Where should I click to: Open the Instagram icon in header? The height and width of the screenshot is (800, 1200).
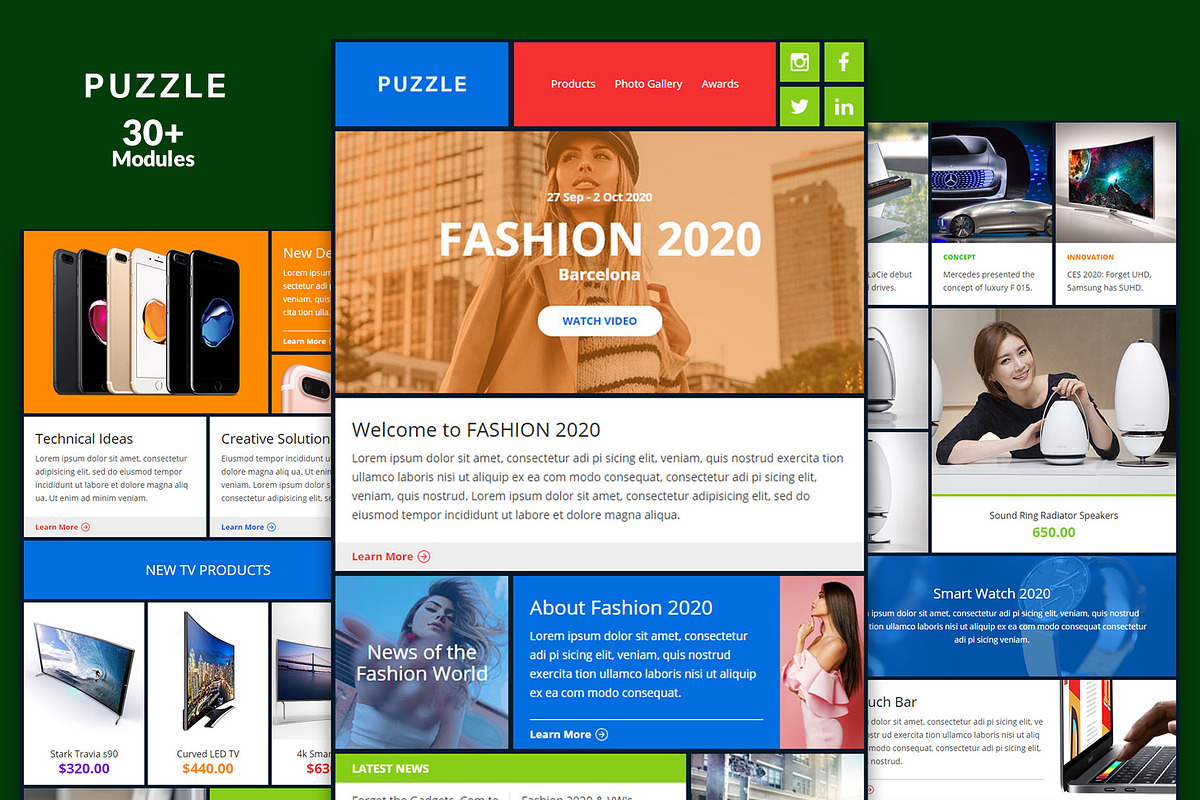coord(799,62)
